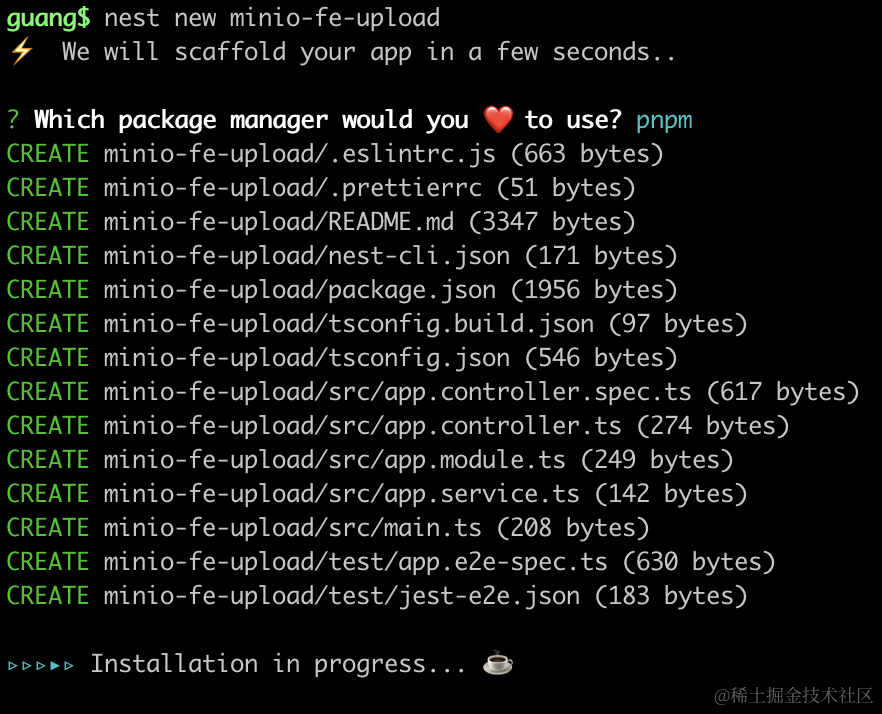Click the 'Installation in progress...' text
The width and height of the screenshot is (882, 714).
[x=278, y=664]
